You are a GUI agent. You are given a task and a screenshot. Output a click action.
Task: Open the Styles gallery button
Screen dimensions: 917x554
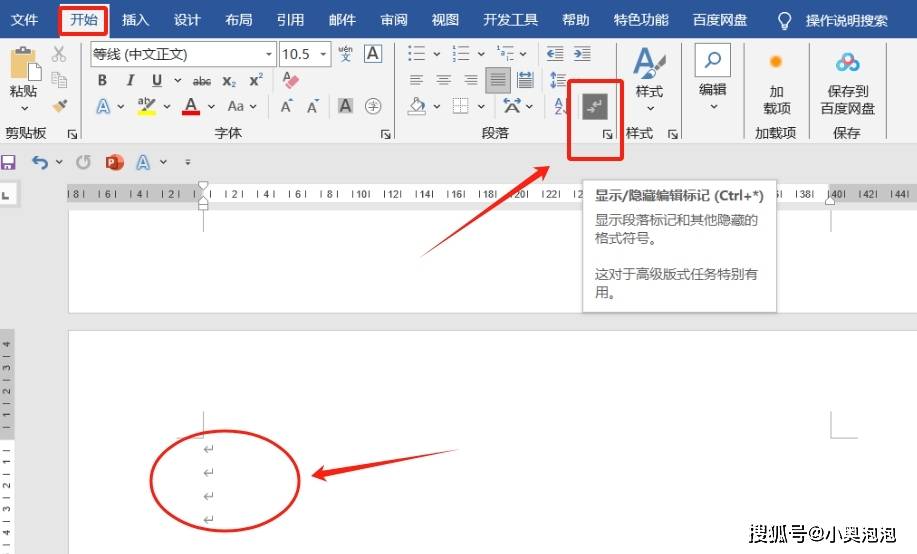tap(650, 80)
